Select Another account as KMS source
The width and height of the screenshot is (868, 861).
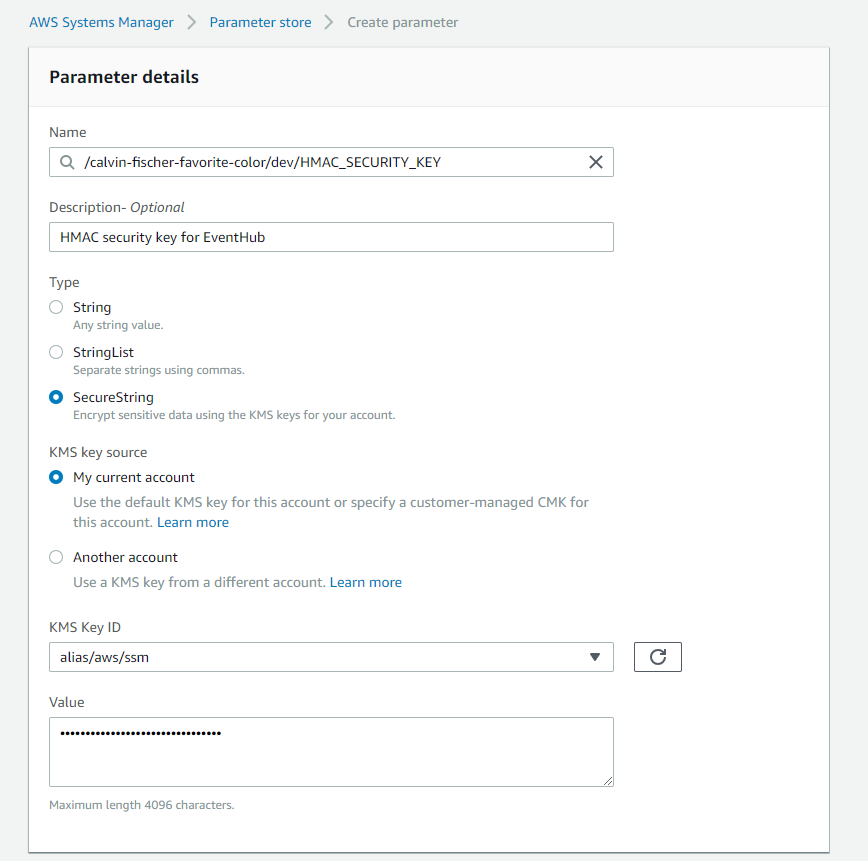pyautogui.click(x=56, y=557)
